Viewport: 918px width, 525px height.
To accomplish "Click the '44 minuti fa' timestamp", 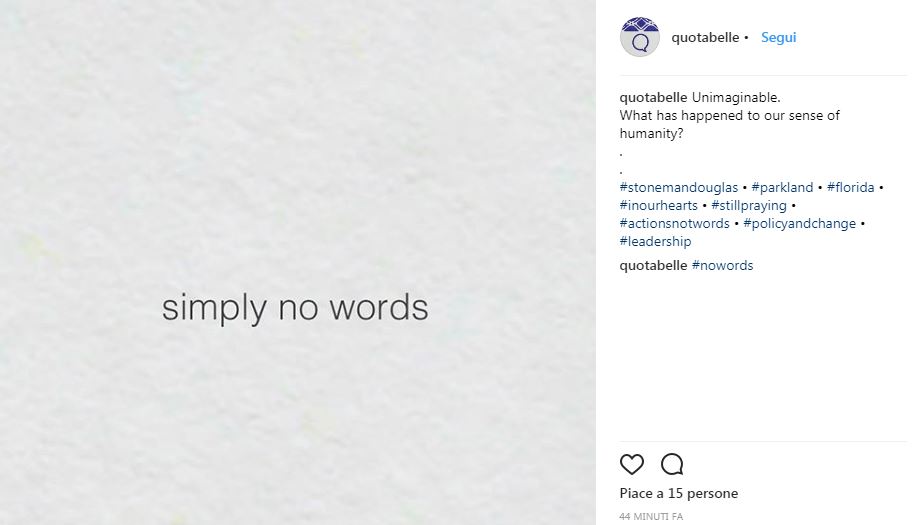I will click(651, 517).
